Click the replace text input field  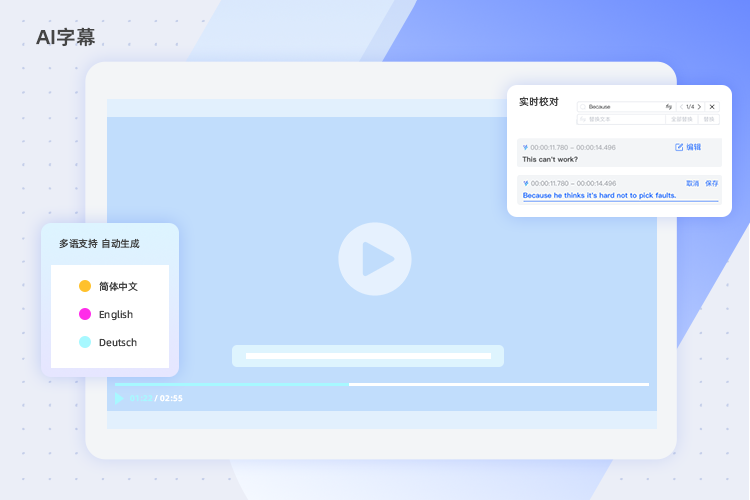point(620,119)
